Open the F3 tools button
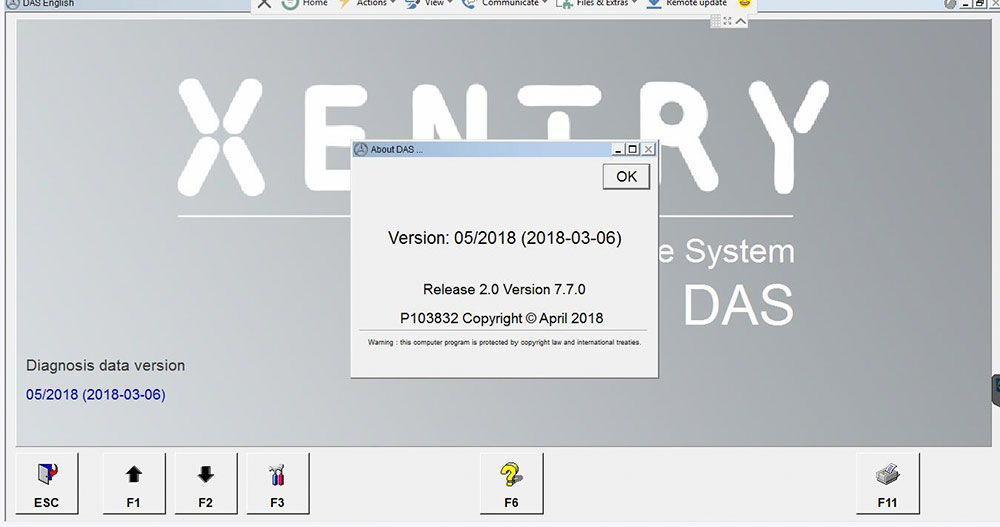 (277, 484)
